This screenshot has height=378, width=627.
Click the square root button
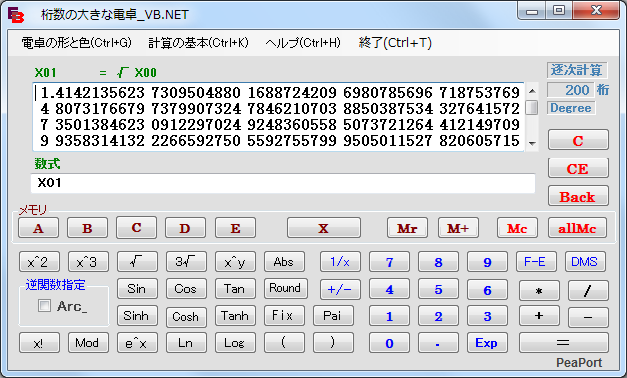pyautogui.click(x=137, y=262)
